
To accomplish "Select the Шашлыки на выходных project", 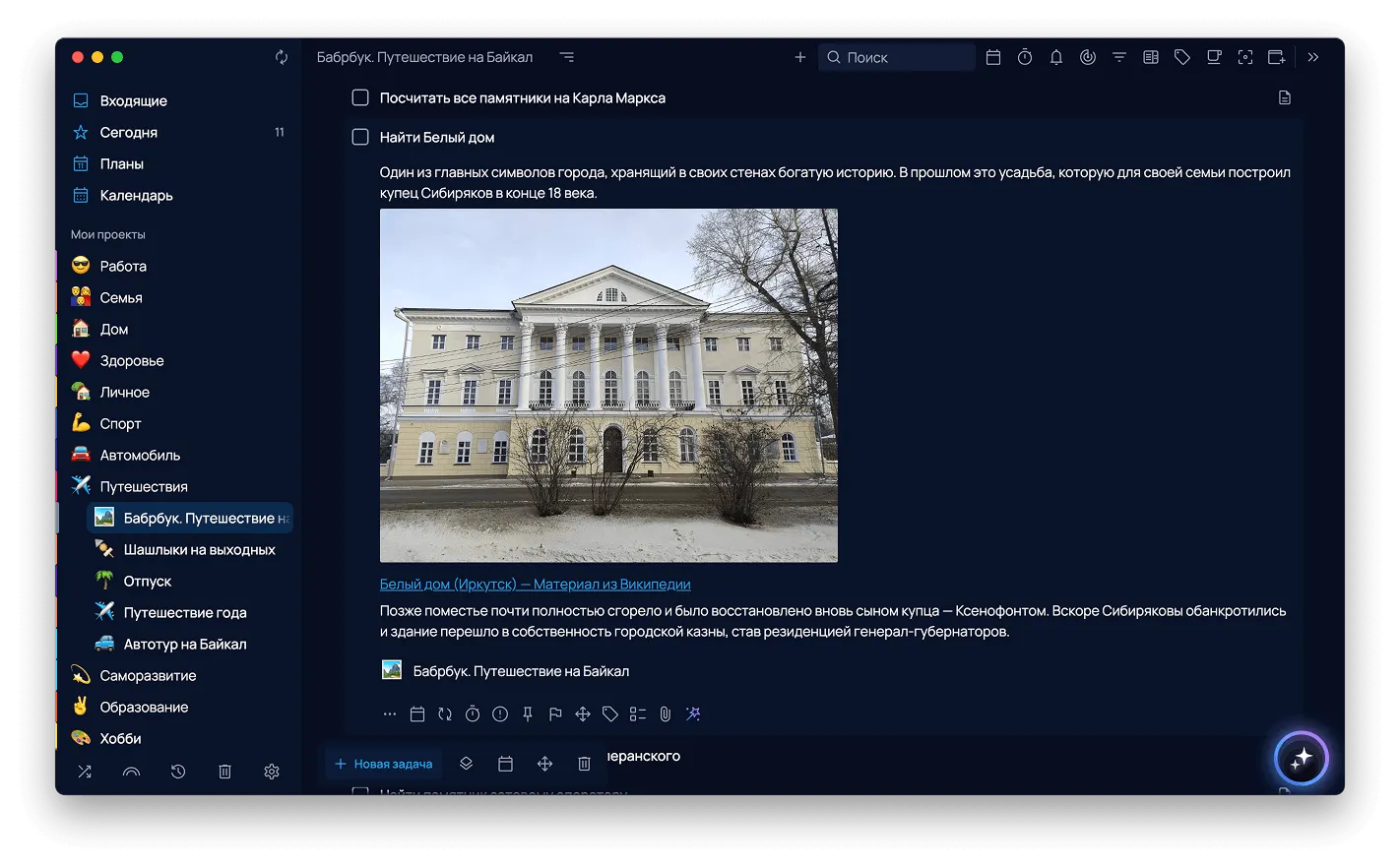I will tap(191, 549).
